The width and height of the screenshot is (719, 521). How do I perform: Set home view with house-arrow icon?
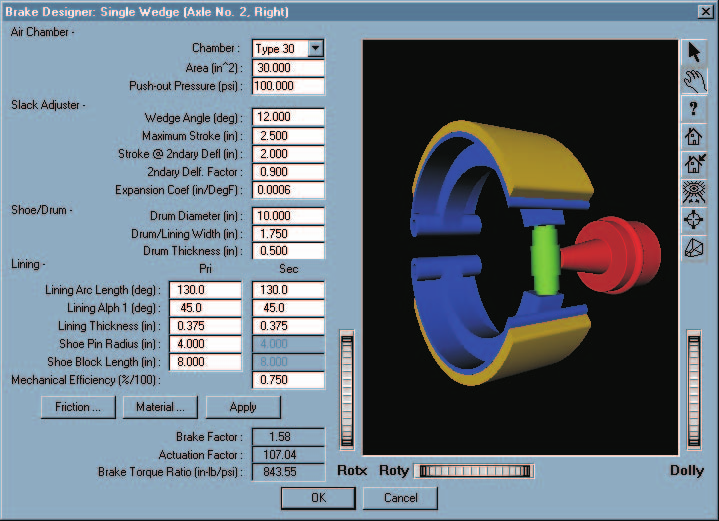pos(694,164)
